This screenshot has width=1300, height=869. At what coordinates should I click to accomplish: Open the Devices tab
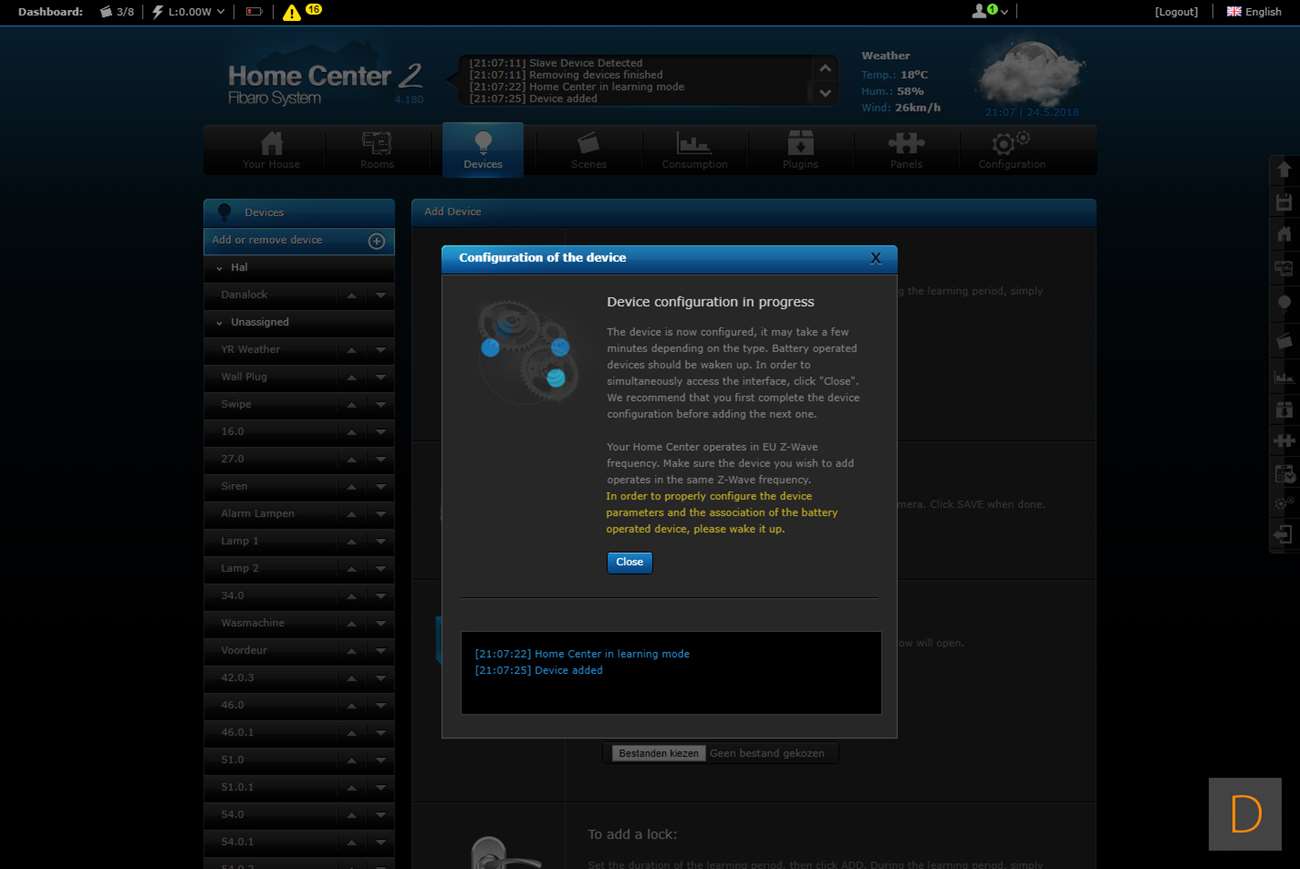point(483,150)
